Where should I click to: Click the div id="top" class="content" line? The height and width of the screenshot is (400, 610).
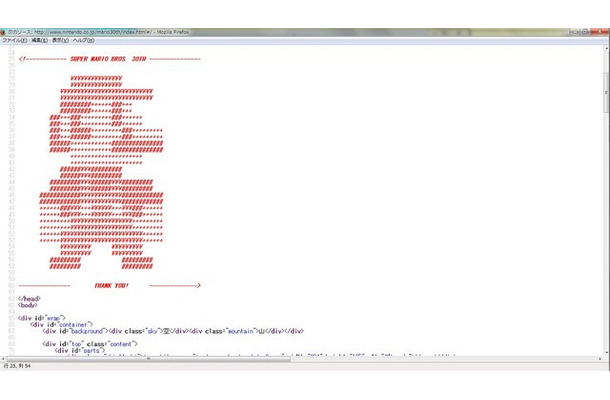coord(90,344)
